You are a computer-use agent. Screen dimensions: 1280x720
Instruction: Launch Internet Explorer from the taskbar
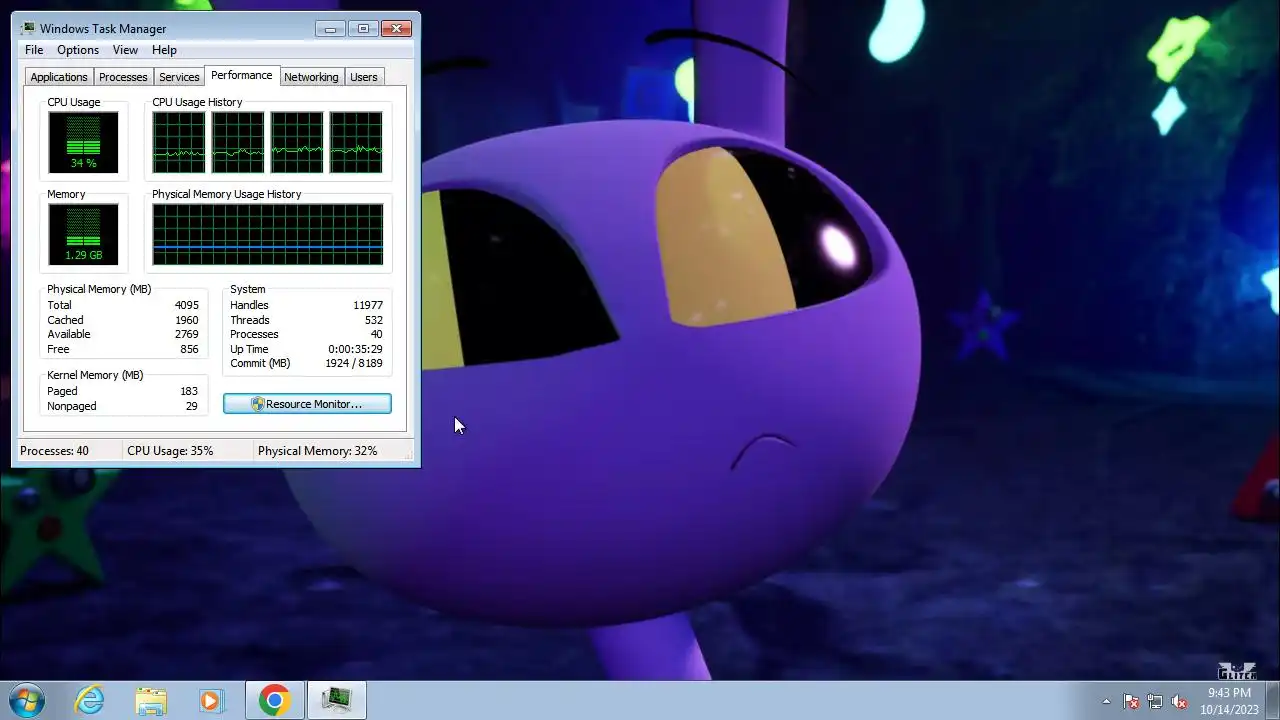(90, 700)
